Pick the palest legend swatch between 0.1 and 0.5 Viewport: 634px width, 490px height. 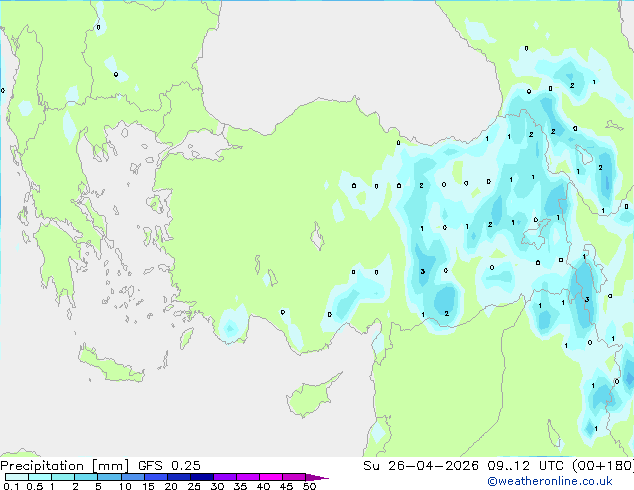[17, 477]
